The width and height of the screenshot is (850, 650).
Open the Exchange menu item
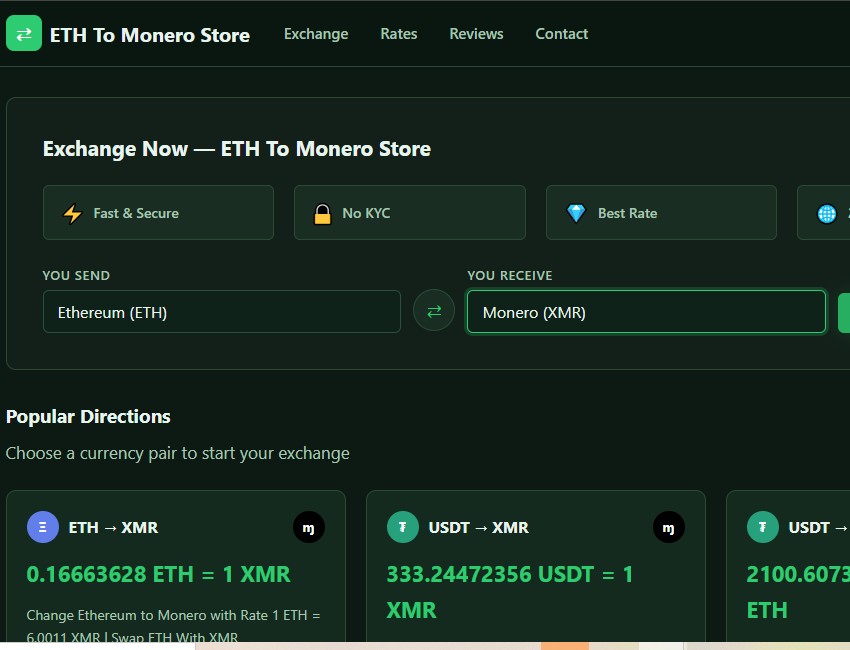(316, 33)
